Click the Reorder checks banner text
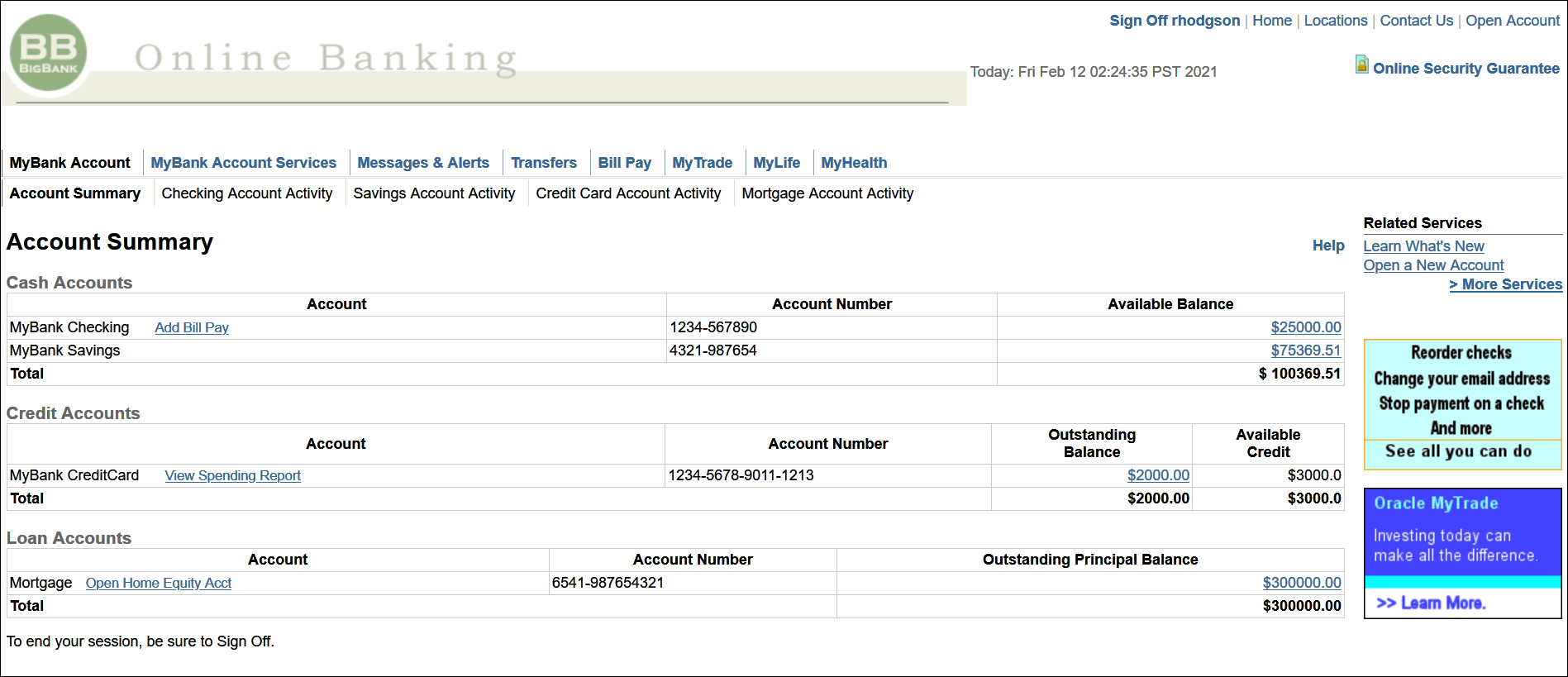Image resolution: width=1568 pixels, height=677 pixels. coord(1461,353)
